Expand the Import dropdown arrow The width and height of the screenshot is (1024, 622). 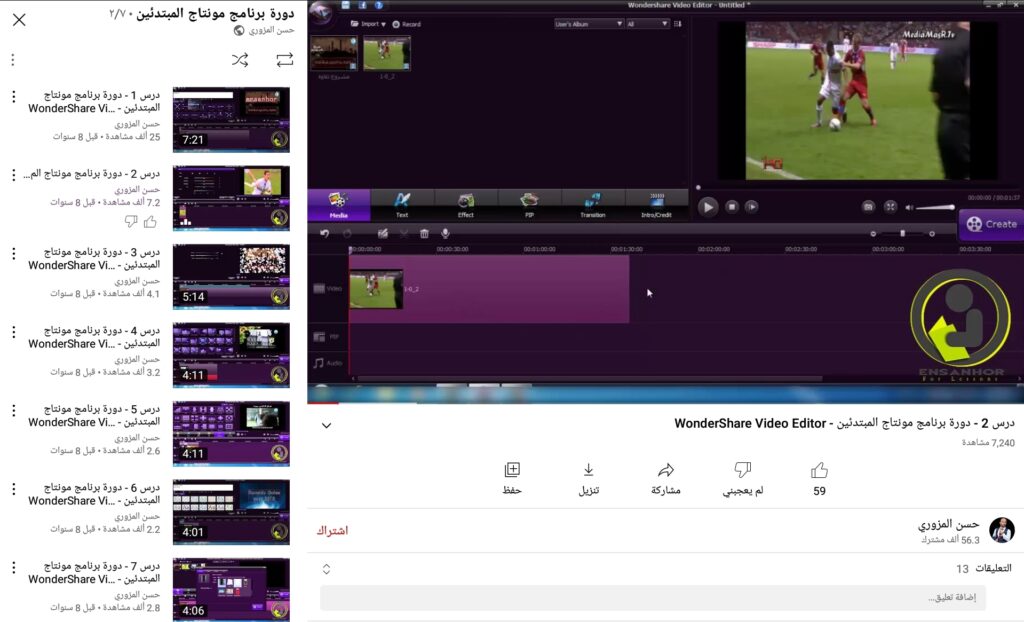click(x=383, y=22)
